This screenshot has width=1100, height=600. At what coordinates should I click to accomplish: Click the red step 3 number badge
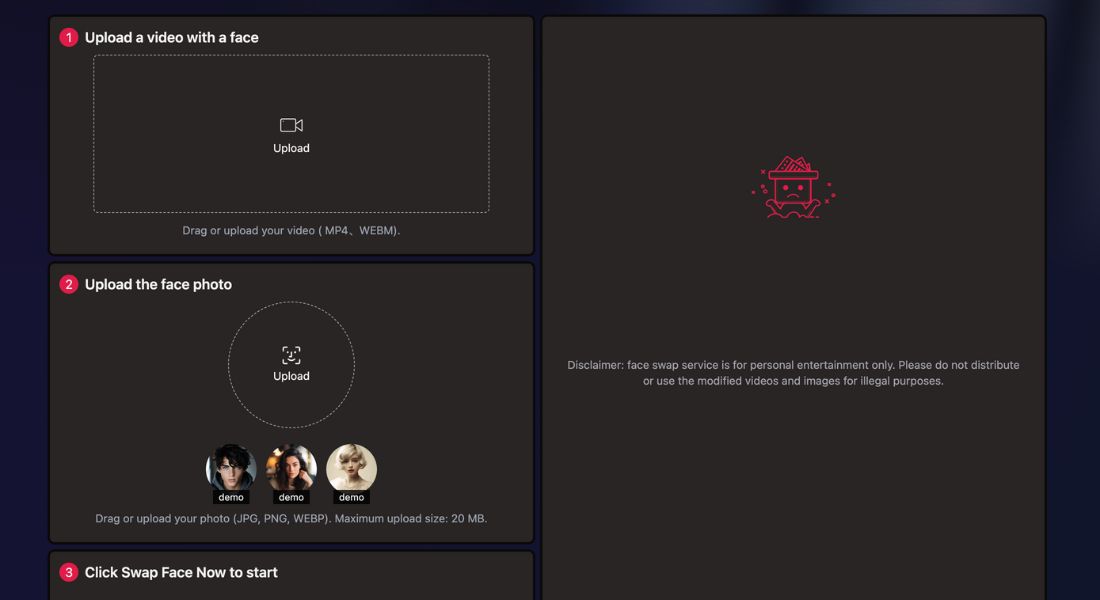click(x=69, y=573)
